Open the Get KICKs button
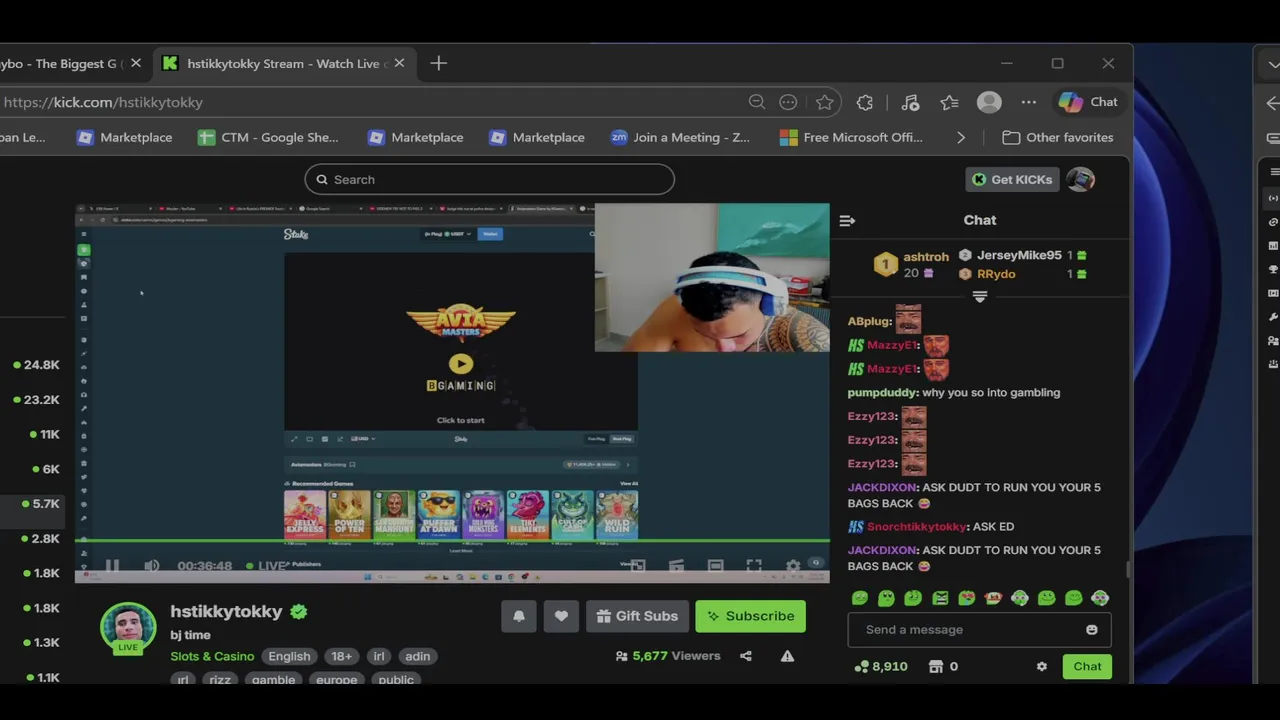1280x720 pixels. [1012, 180]
